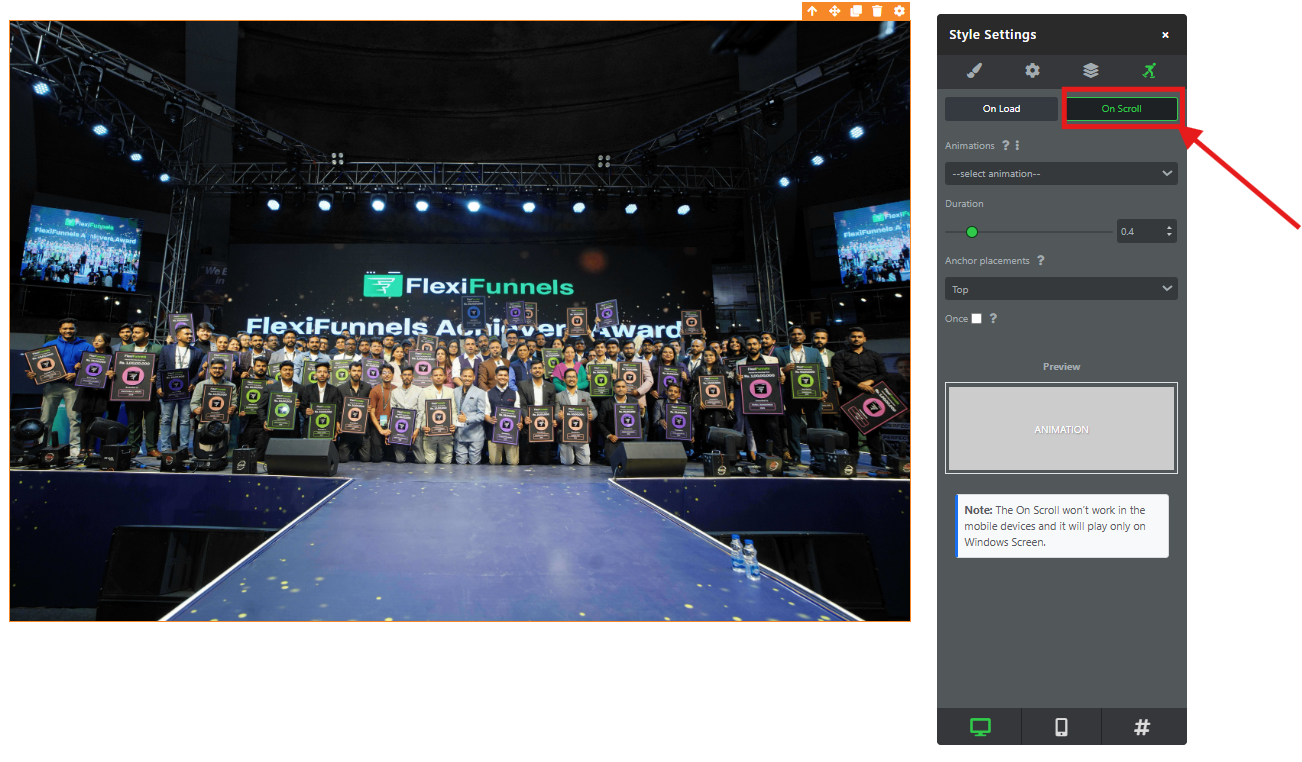Open the gear settings tab in Style Settings

pyautogui.click(x=1032, y=70)
